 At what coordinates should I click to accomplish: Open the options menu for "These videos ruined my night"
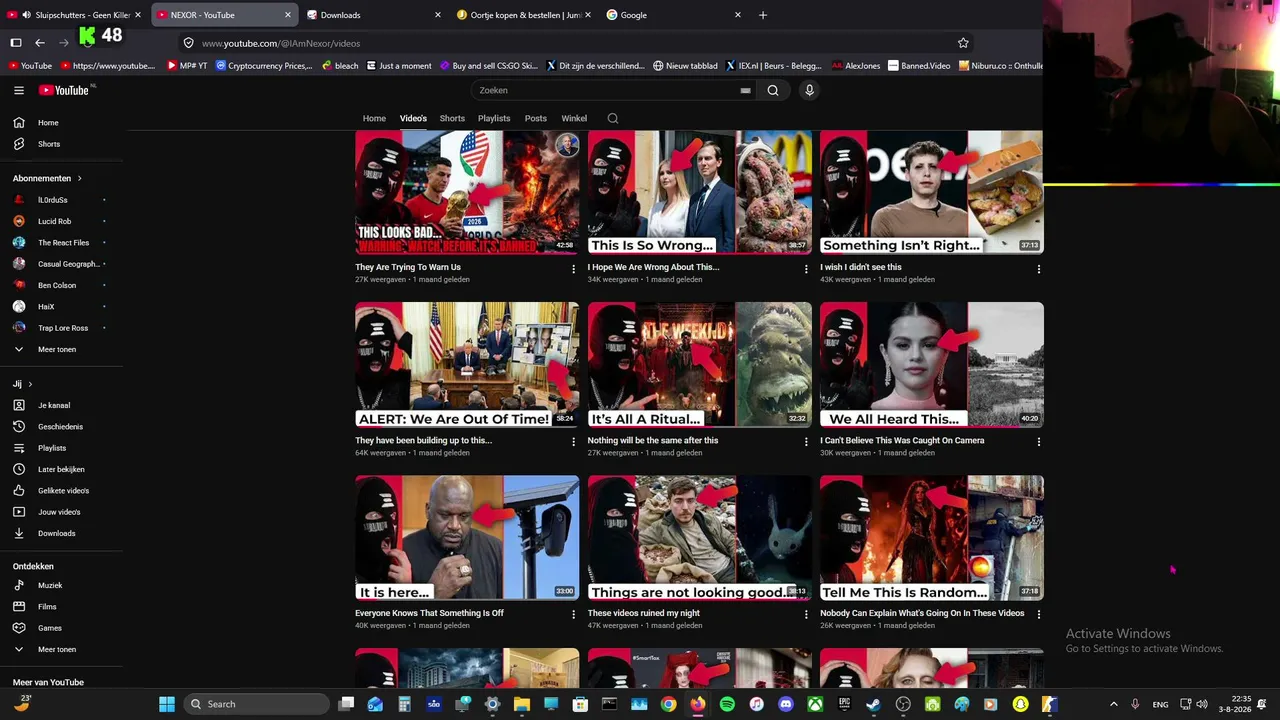tap(806, 615)
